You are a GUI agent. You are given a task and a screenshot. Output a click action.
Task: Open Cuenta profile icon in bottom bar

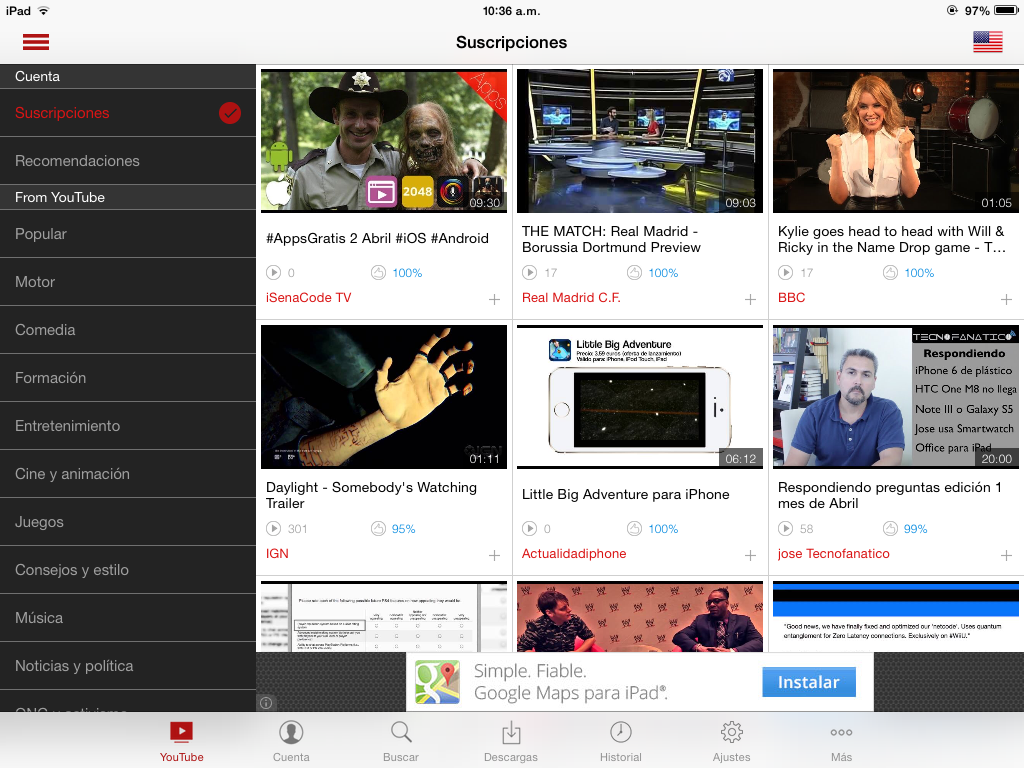click(291, 733)
